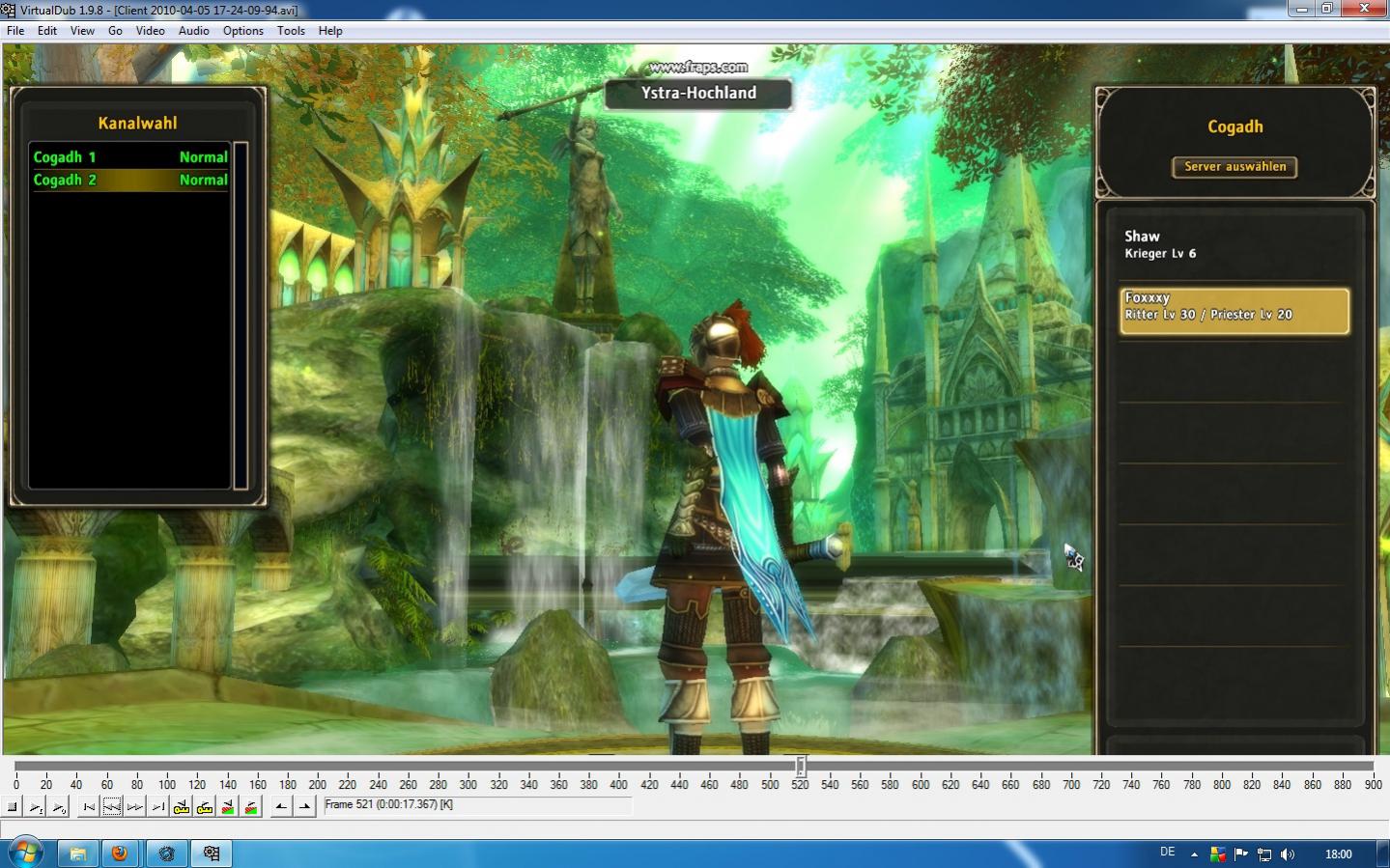Open the Tools menu

pyautogui.click(x=291, y=31)
